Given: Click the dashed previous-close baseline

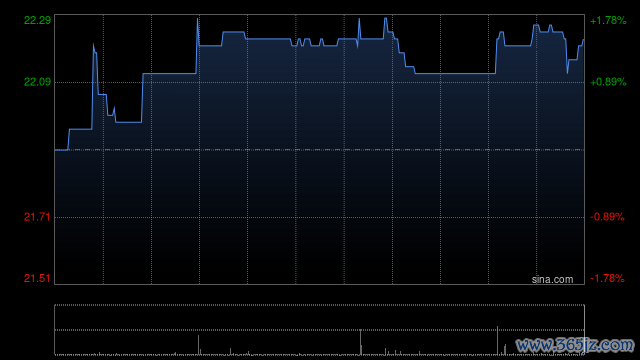Looking at the screenshot, I should click(319, 150).
